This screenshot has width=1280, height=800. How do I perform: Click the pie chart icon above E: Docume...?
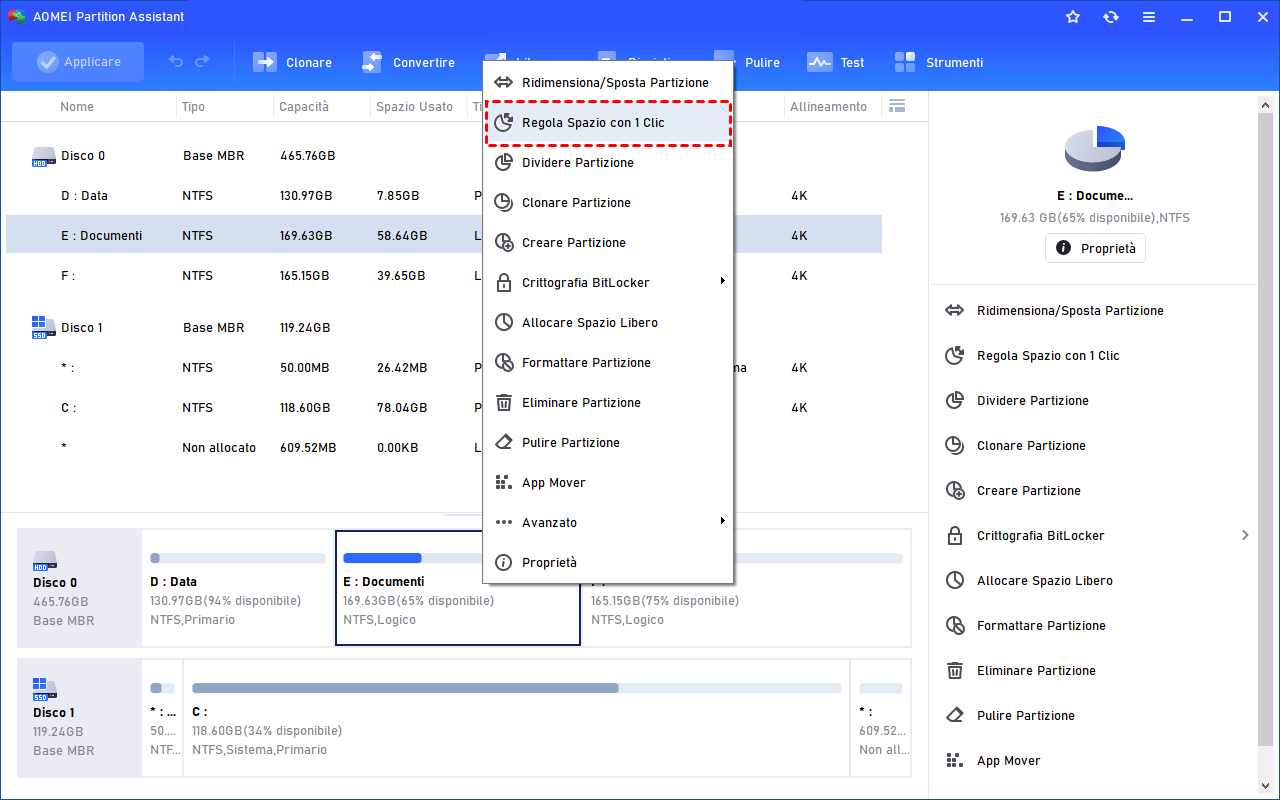[1095, 149]
